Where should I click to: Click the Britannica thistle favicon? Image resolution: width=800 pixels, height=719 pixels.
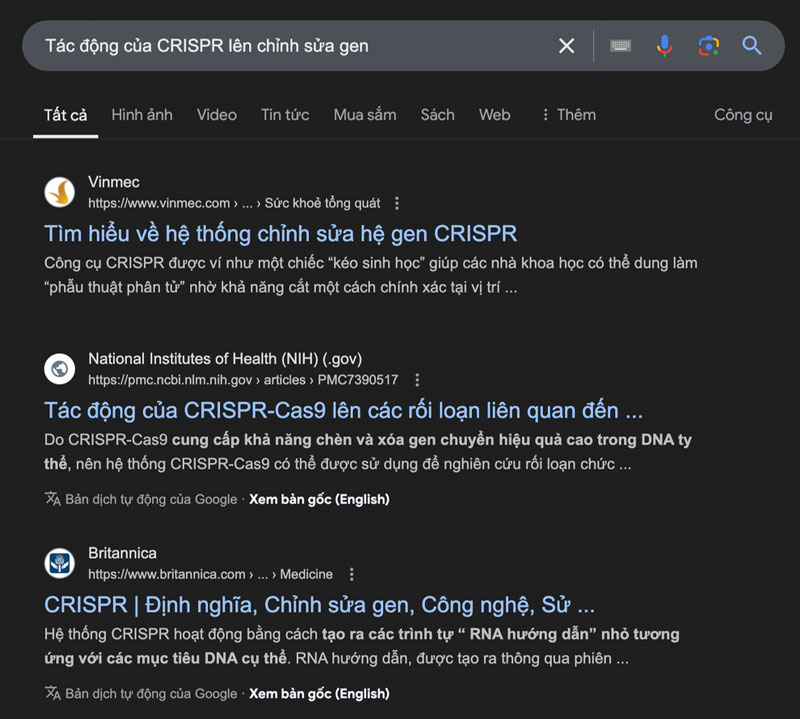pyautogui.click(x=58, y=563)
